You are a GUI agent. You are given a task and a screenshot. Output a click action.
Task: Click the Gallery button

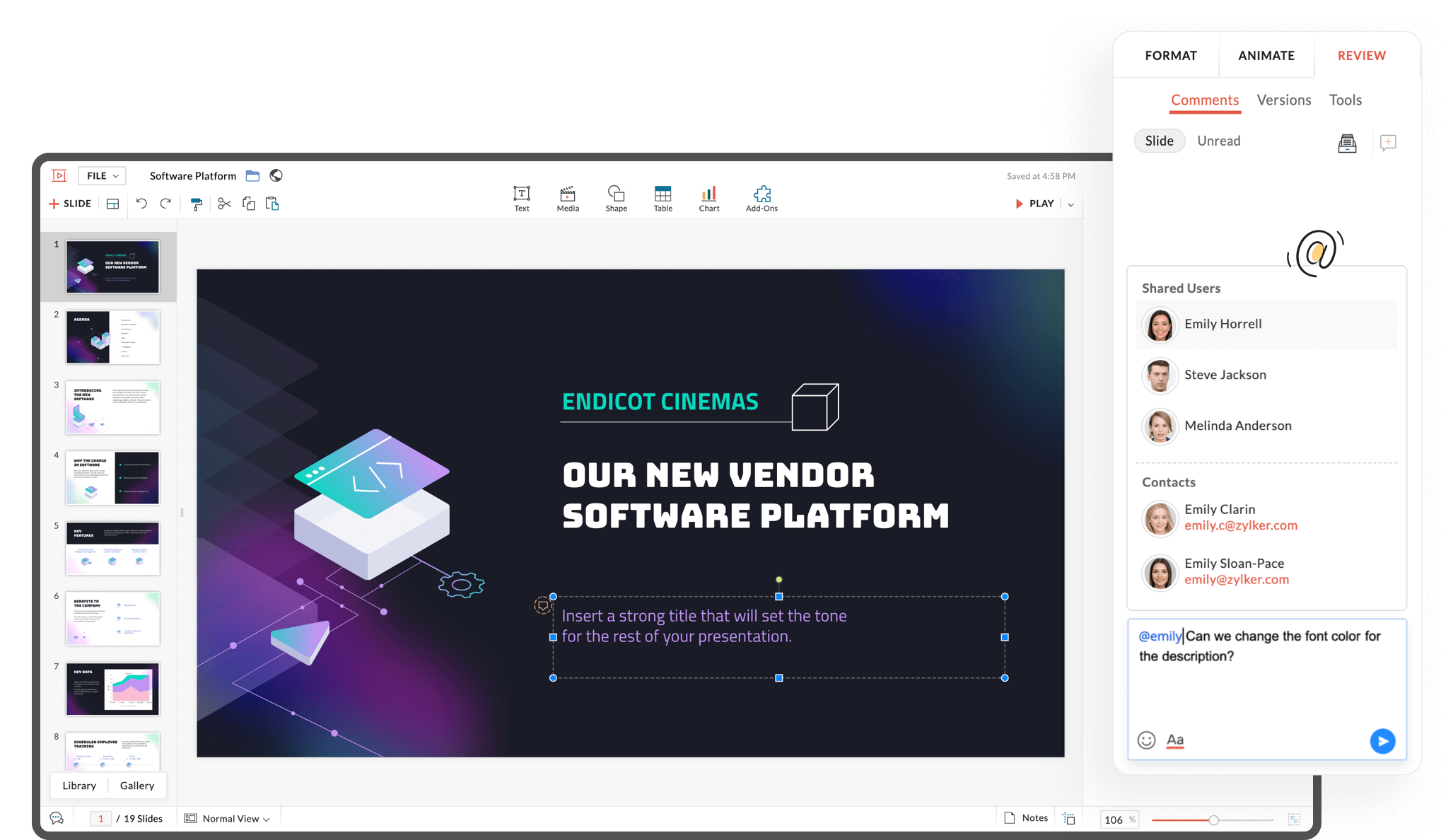tap(136, 786)
